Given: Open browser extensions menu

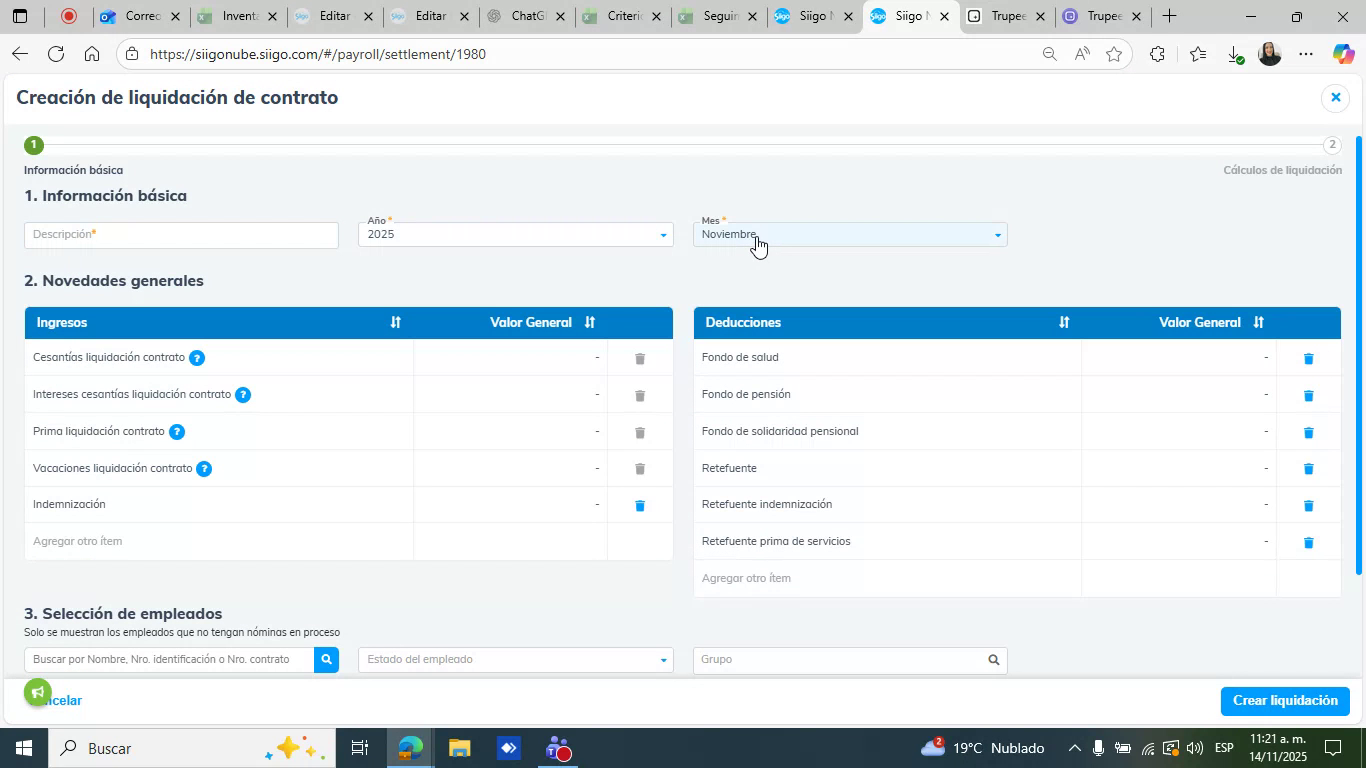Looking at the screenshot, I should (x=1157, y=54).
